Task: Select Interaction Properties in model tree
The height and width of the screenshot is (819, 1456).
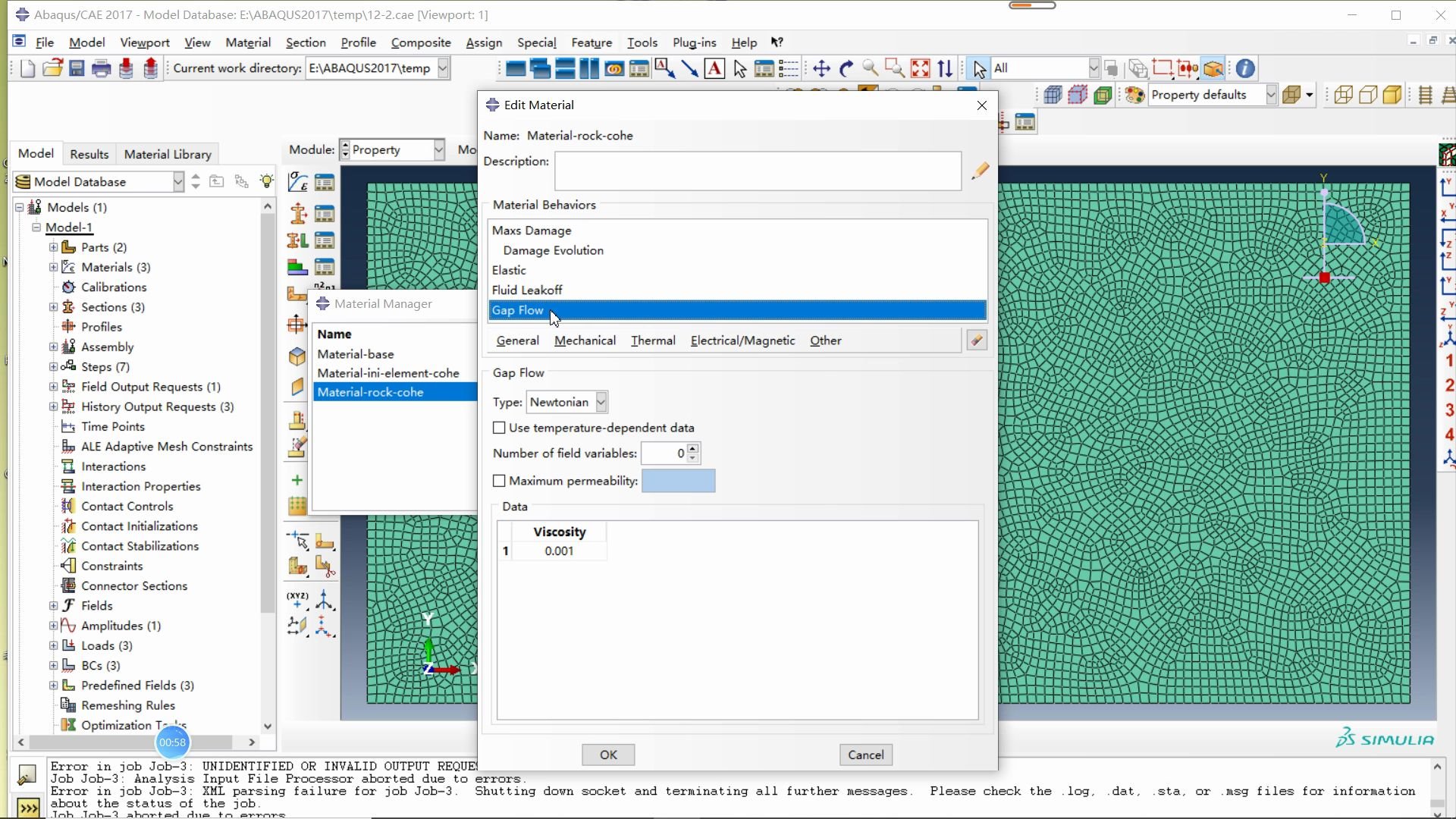Action: point(140,486)
